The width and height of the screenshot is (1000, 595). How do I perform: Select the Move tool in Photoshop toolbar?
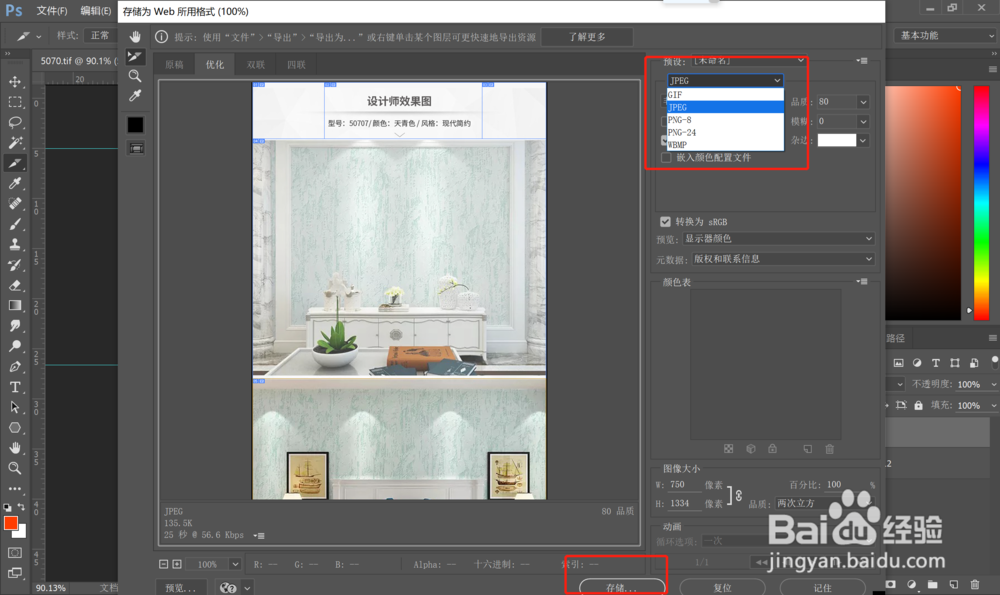(15, 82)
